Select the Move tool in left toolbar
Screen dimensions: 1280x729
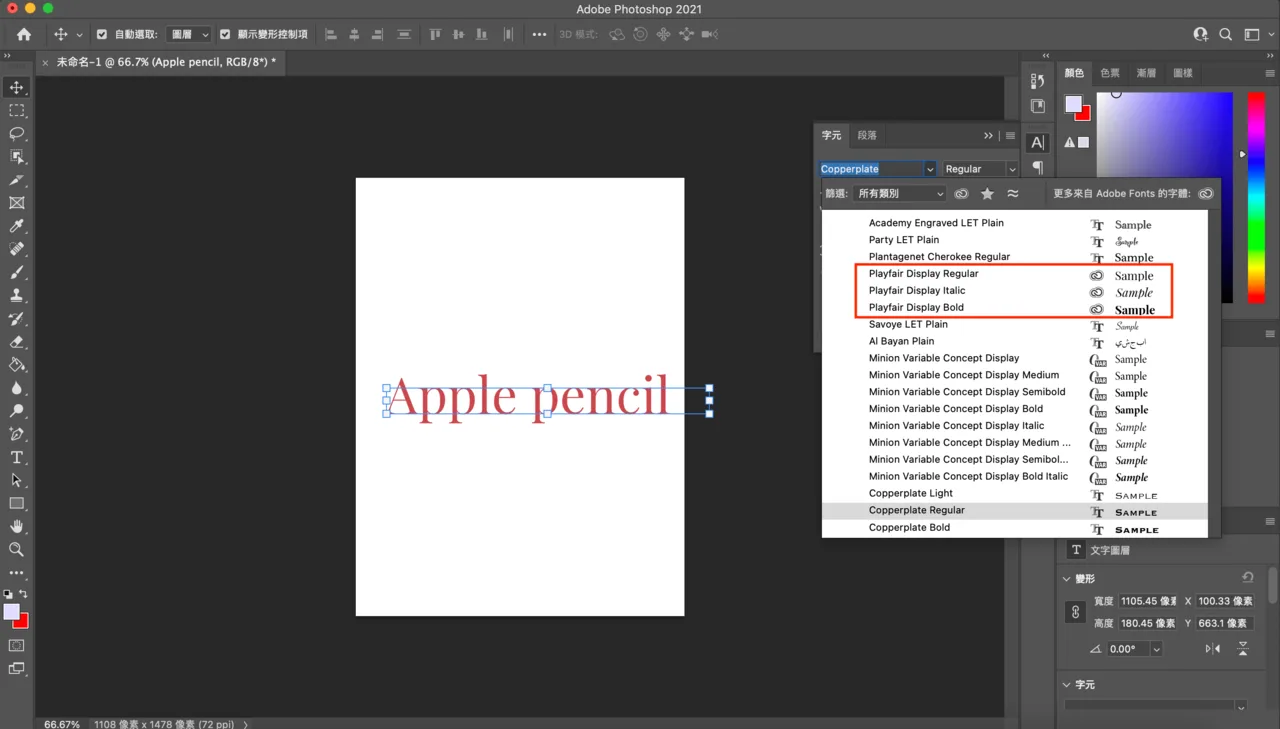click(x=17, y=88)
